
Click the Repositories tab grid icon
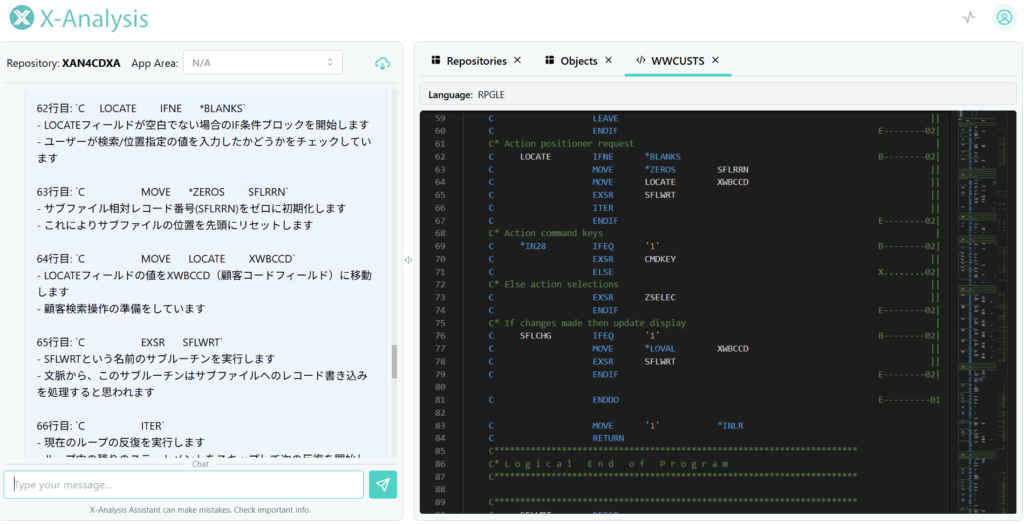click(436, 60)
